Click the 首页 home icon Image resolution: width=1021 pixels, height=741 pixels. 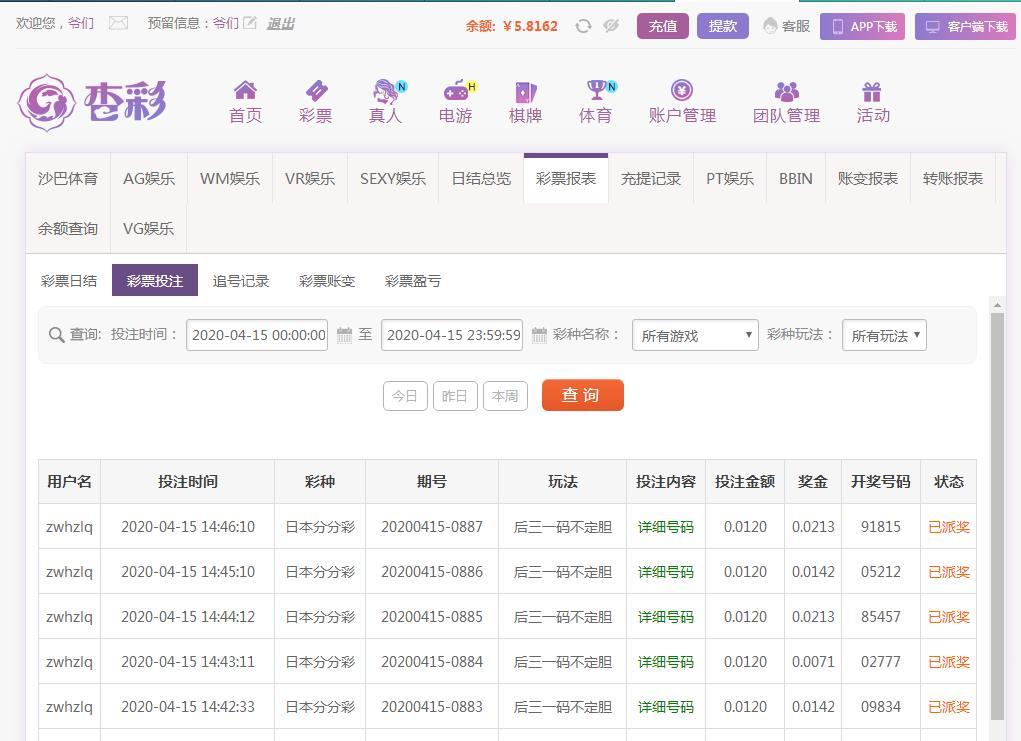point(245,91)
